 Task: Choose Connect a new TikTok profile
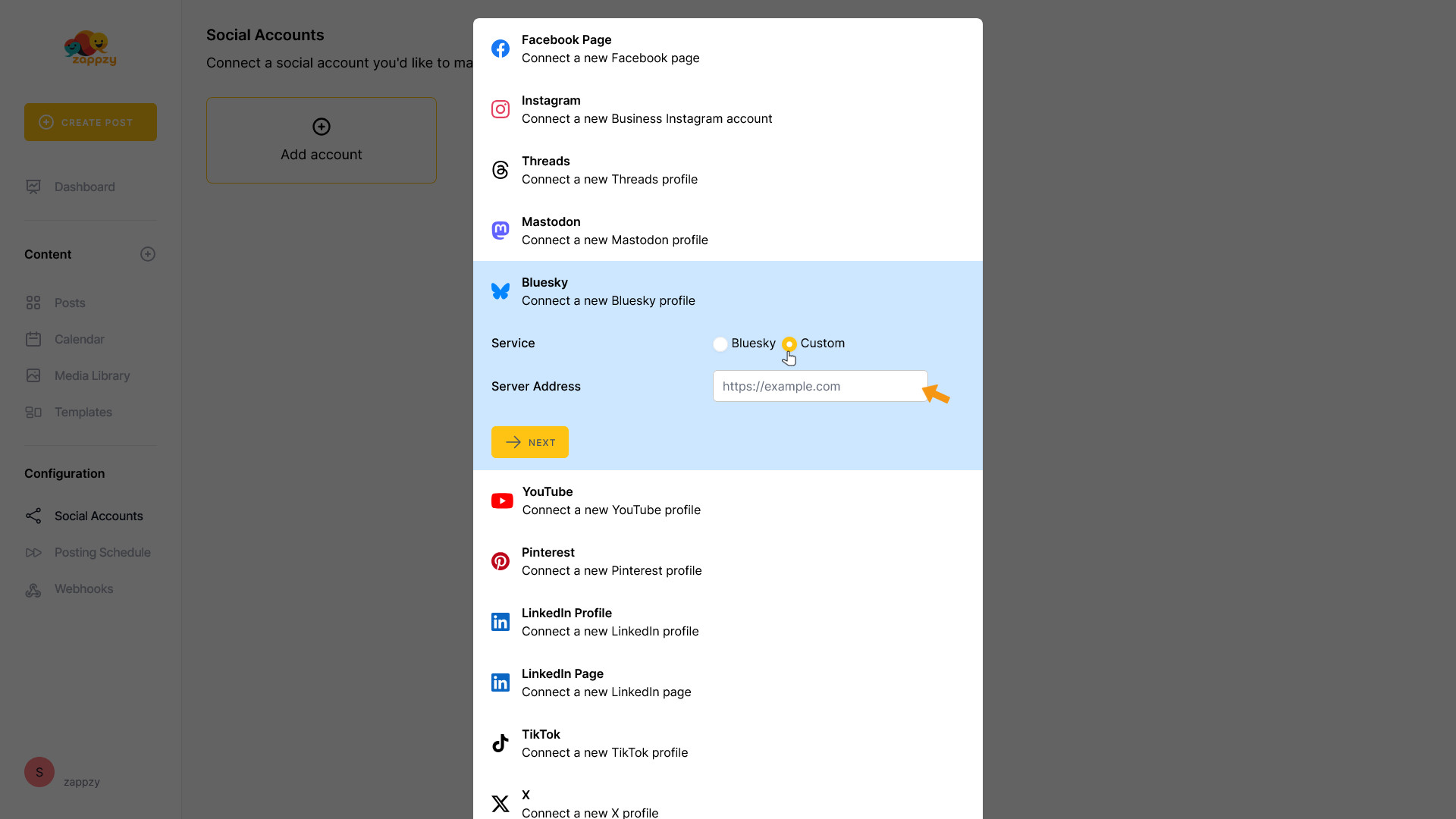pos(728,743)
